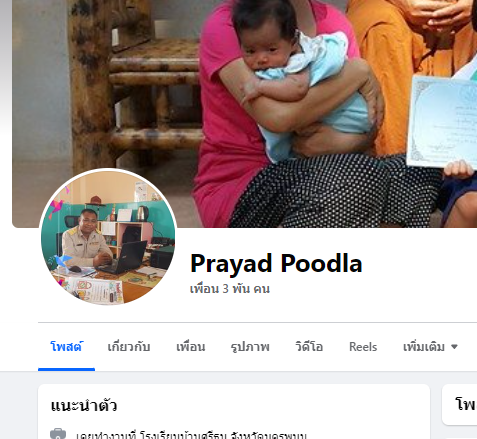Open the เกี่ยวกับ (About) tab
This screenshot has width=477, height=439.
[x=129, y=347]
